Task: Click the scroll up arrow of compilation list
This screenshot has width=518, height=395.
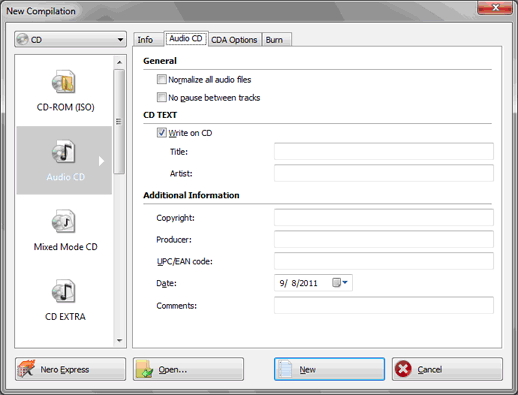Action: tap(119, 62)
